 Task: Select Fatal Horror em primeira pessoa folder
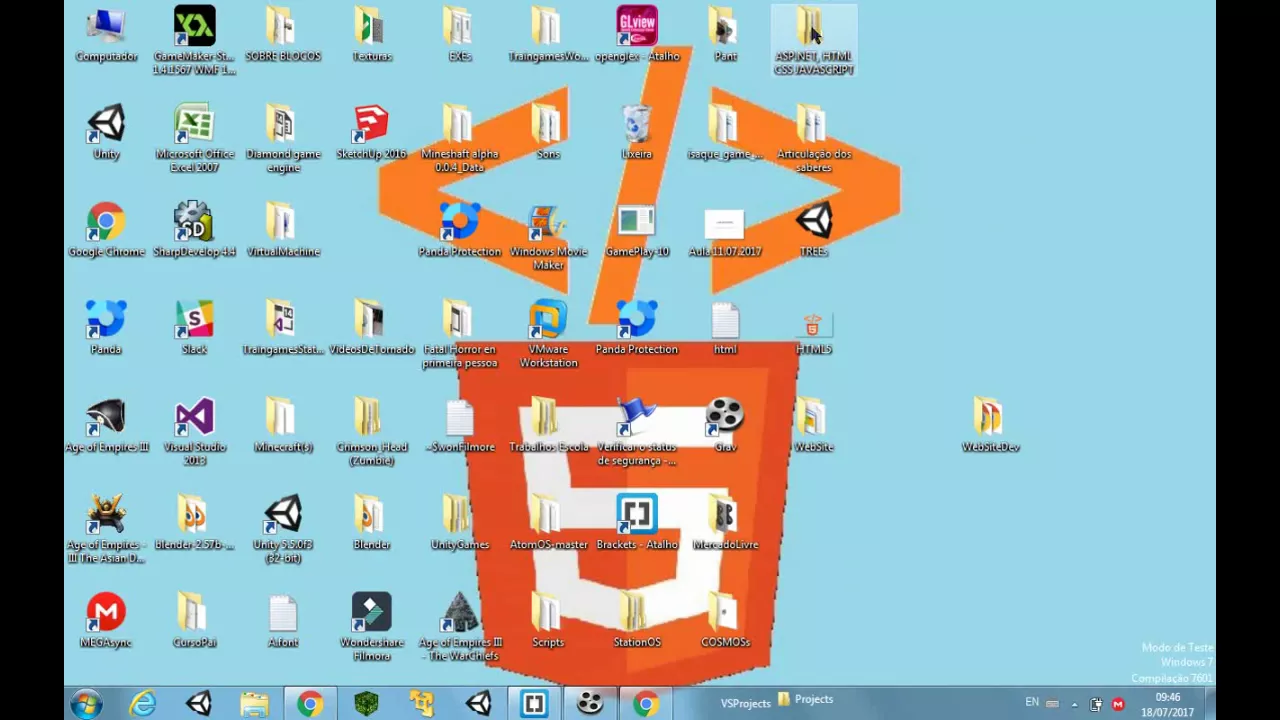[459, 334]
